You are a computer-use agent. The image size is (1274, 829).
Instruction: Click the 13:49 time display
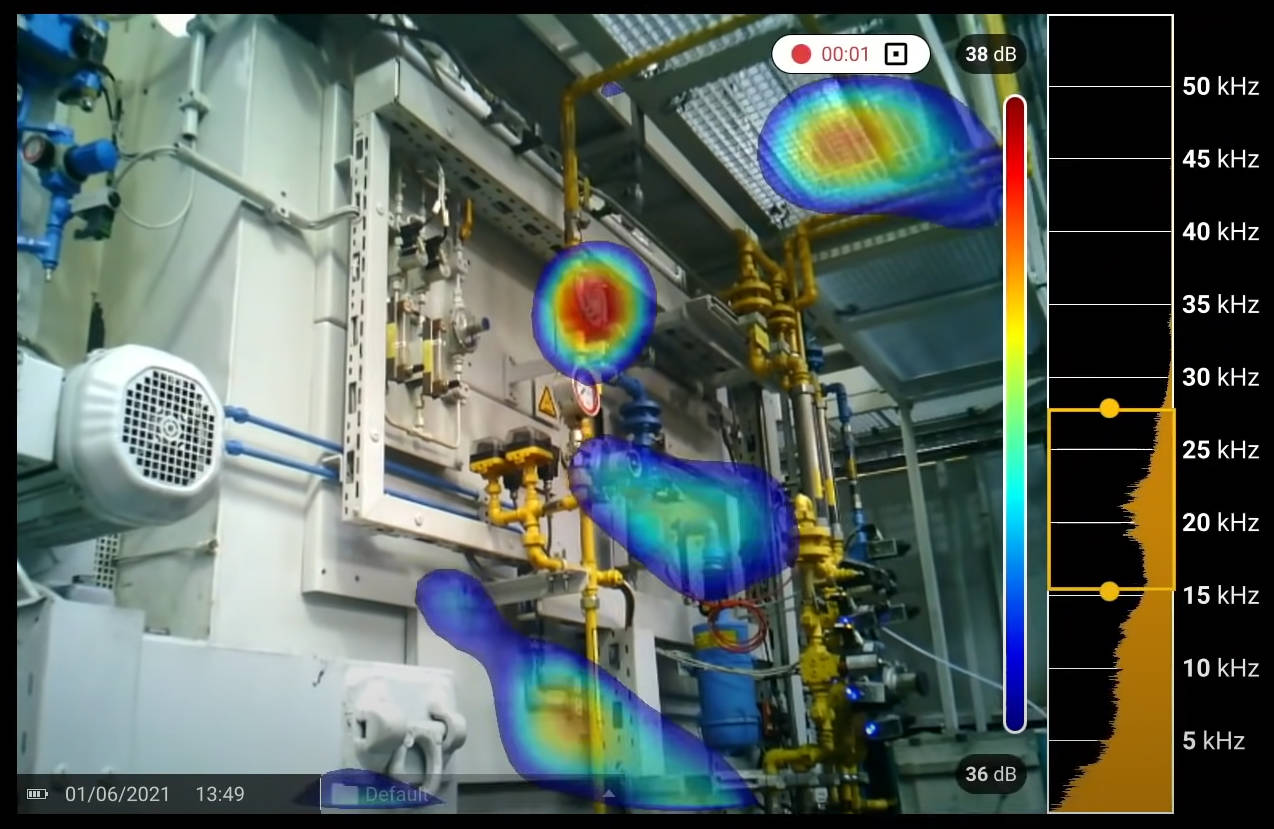tap(219, 795)
